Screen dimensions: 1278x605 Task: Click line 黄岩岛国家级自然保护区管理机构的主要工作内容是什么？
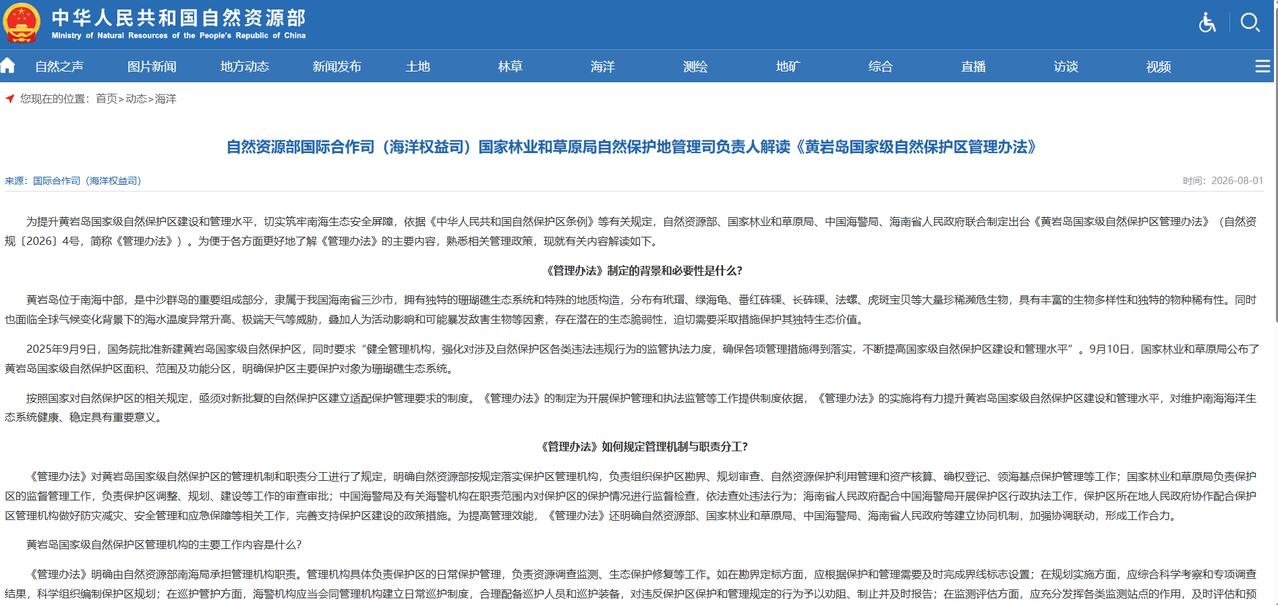(163, 545)
